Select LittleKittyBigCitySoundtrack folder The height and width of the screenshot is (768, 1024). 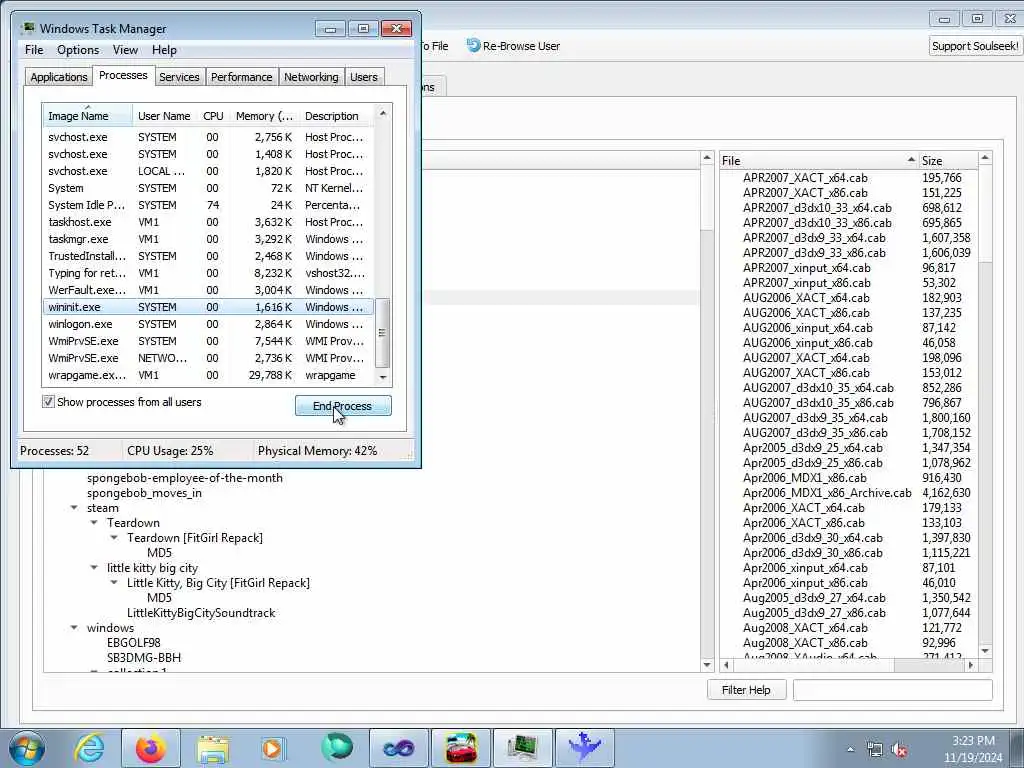pyautogui.click(x=201, y=613)
